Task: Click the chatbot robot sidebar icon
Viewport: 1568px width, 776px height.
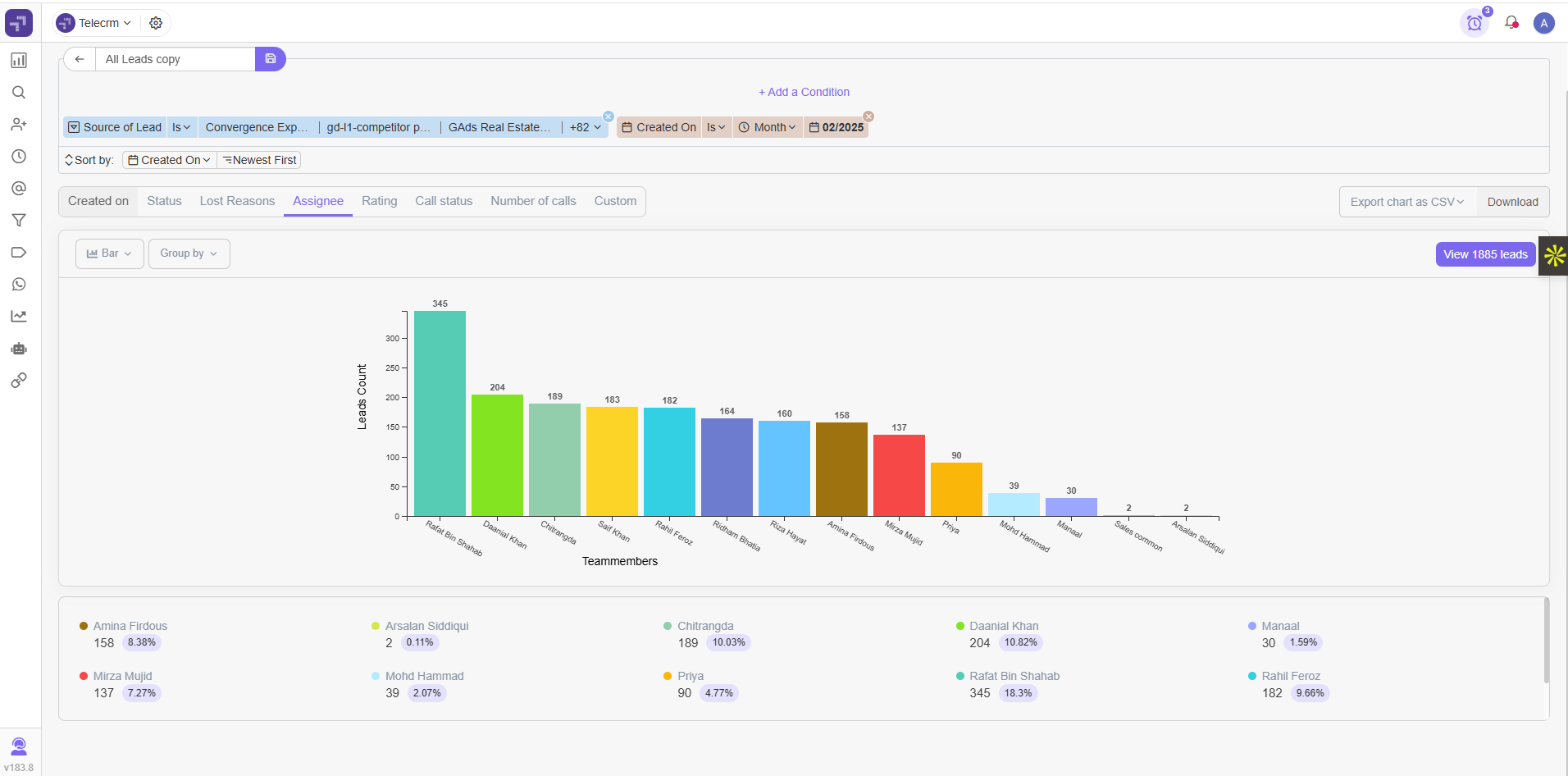Action: pos(19,349)
